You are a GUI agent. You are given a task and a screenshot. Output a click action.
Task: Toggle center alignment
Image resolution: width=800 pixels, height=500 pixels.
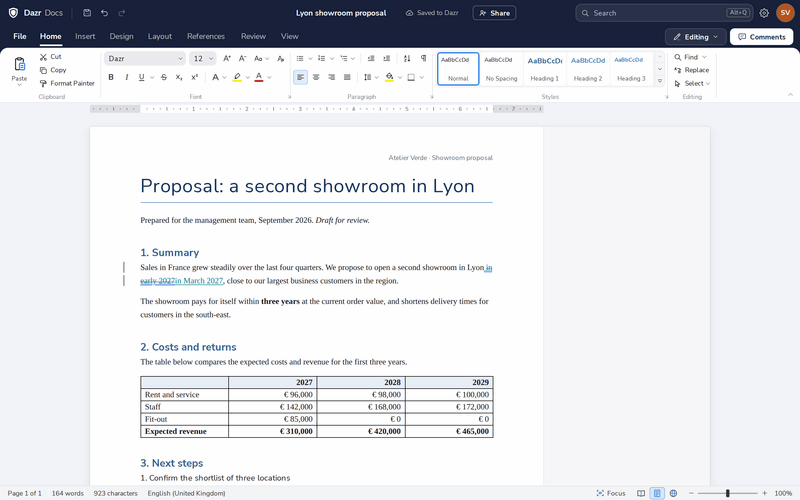pos(316,77)
